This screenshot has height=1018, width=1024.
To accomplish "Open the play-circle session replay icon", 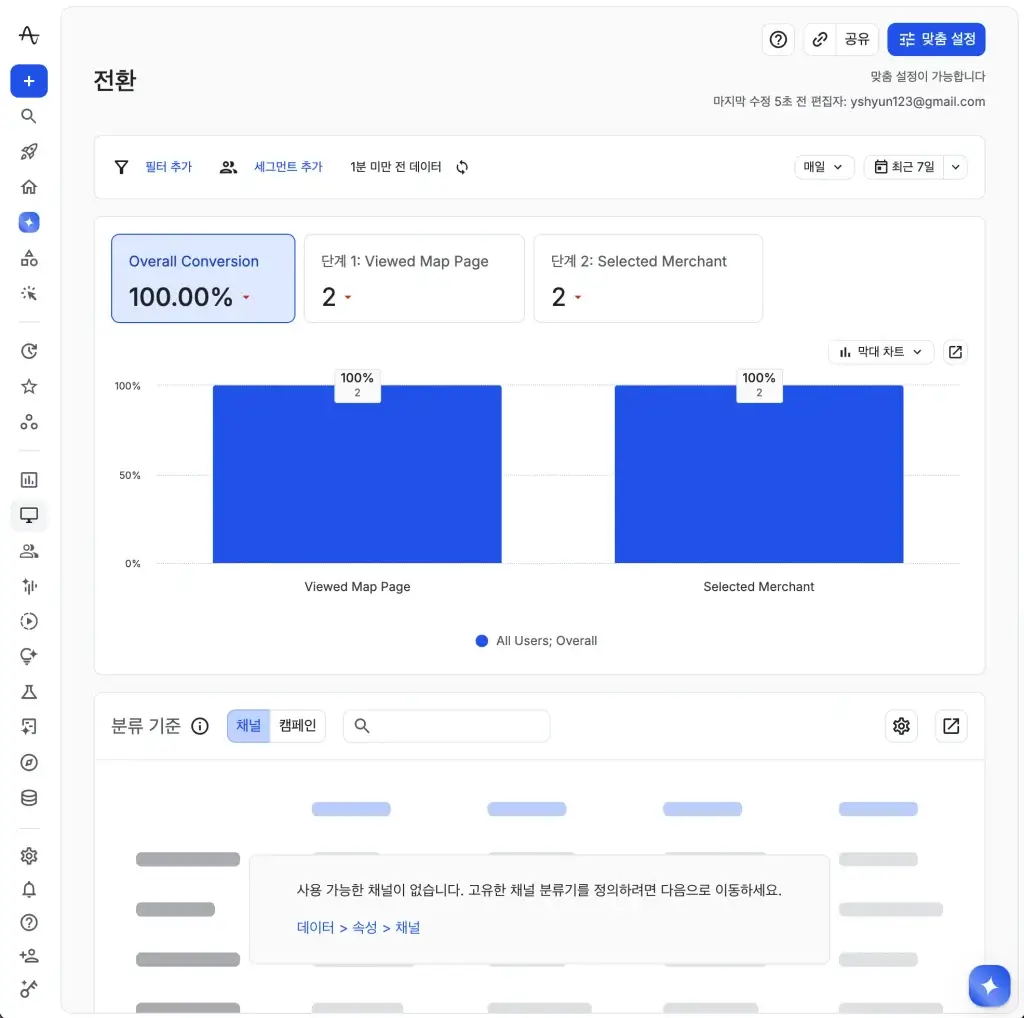I will pyautogui.click(x=29, y=621).
